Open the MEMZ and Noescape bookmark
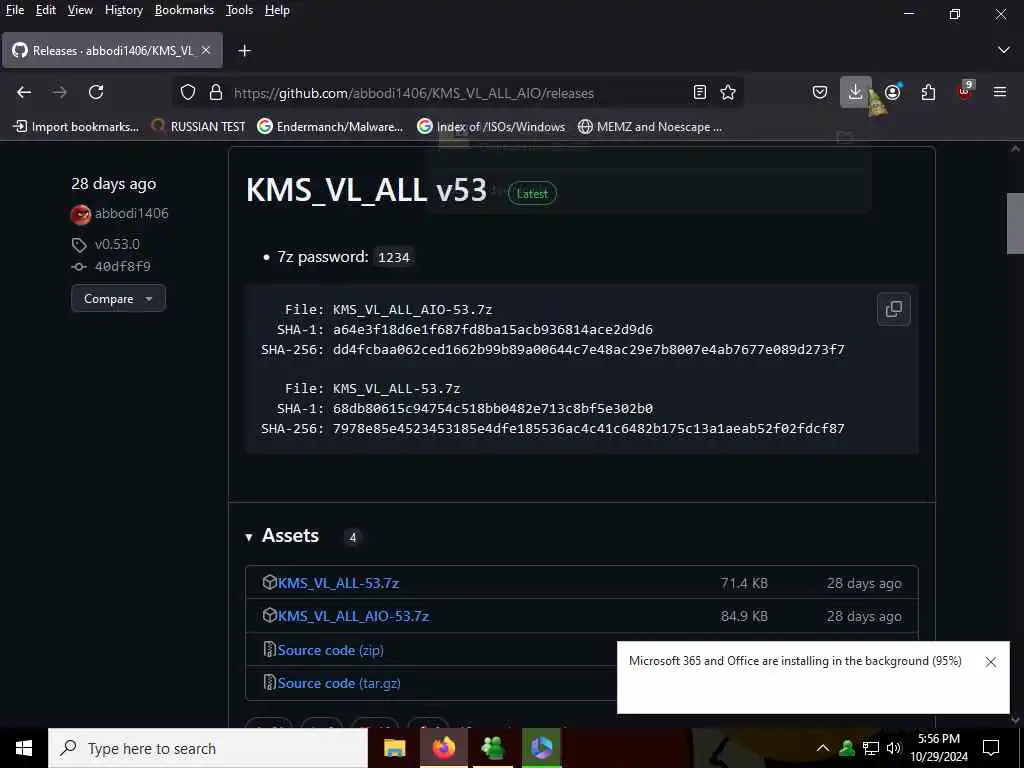The width and height of the screenshot is (1024, 768). pyautogui.click(x=650, y=127)
